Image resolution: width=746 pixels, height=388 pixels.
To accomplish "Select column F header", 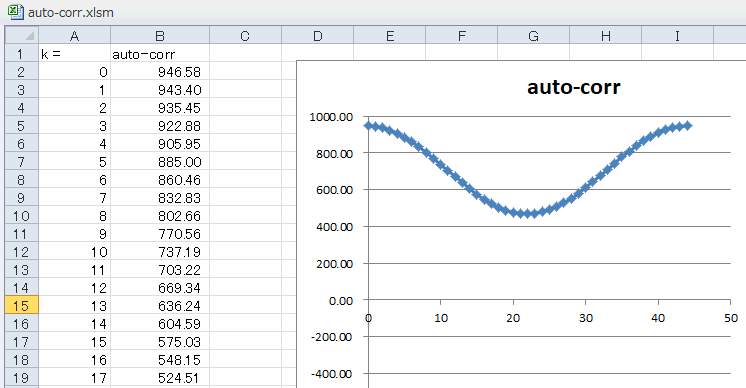I will point(461,36).
